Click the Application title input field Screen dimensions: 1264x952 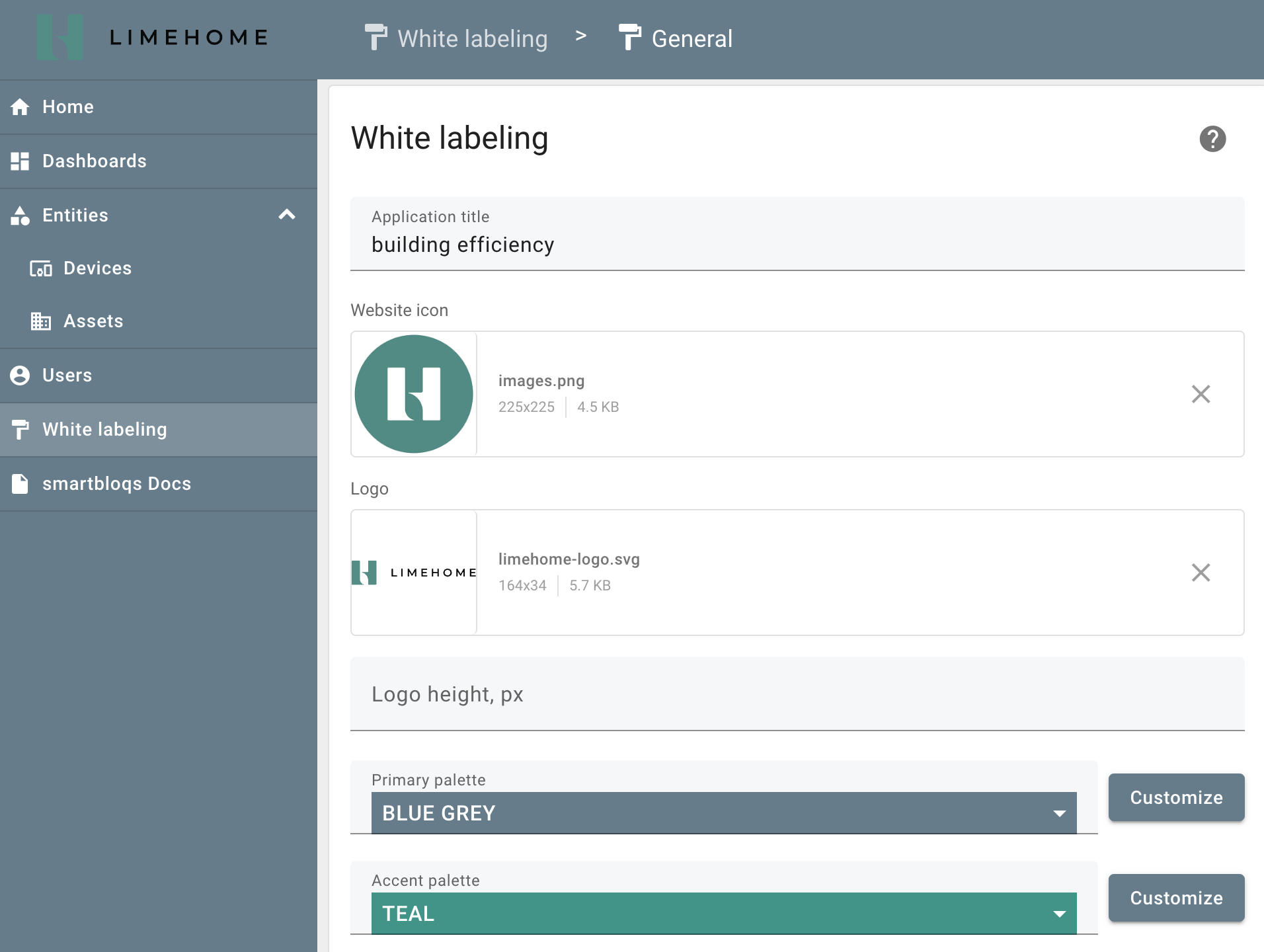click(x=797, y=245)
